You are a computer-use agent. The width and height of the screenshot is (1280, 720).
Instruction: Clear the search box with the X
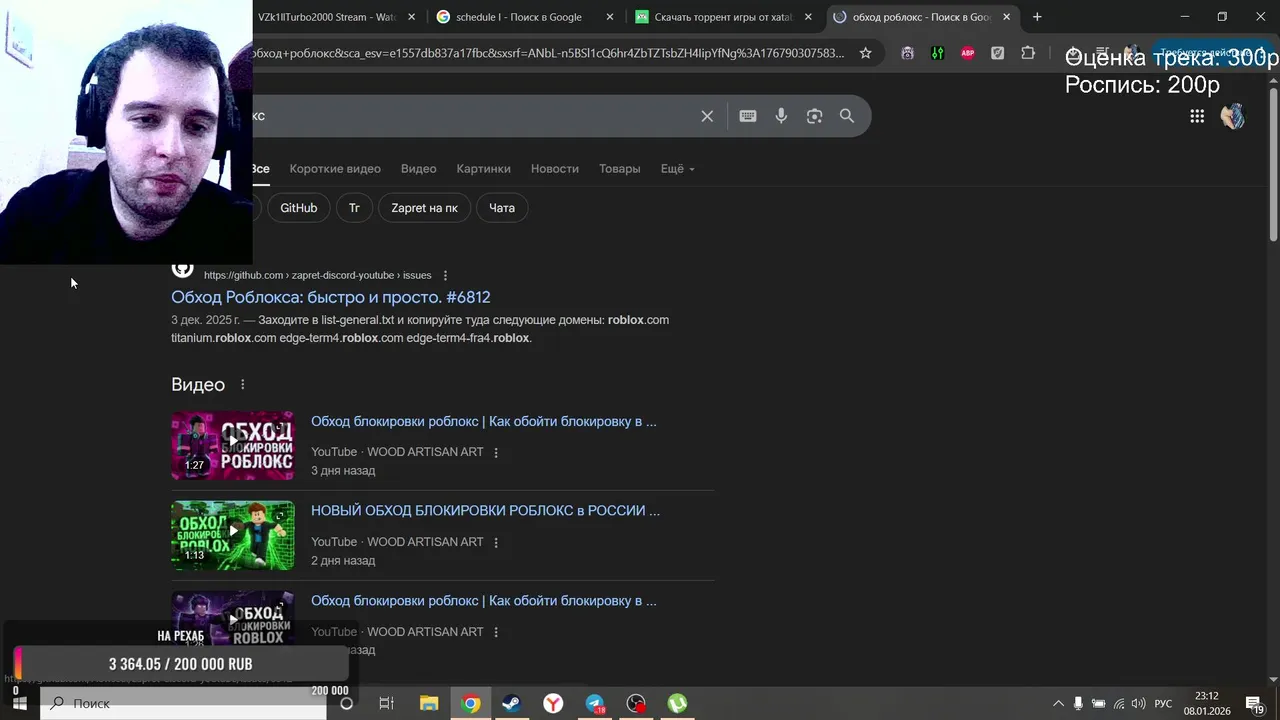click(707, 116)
